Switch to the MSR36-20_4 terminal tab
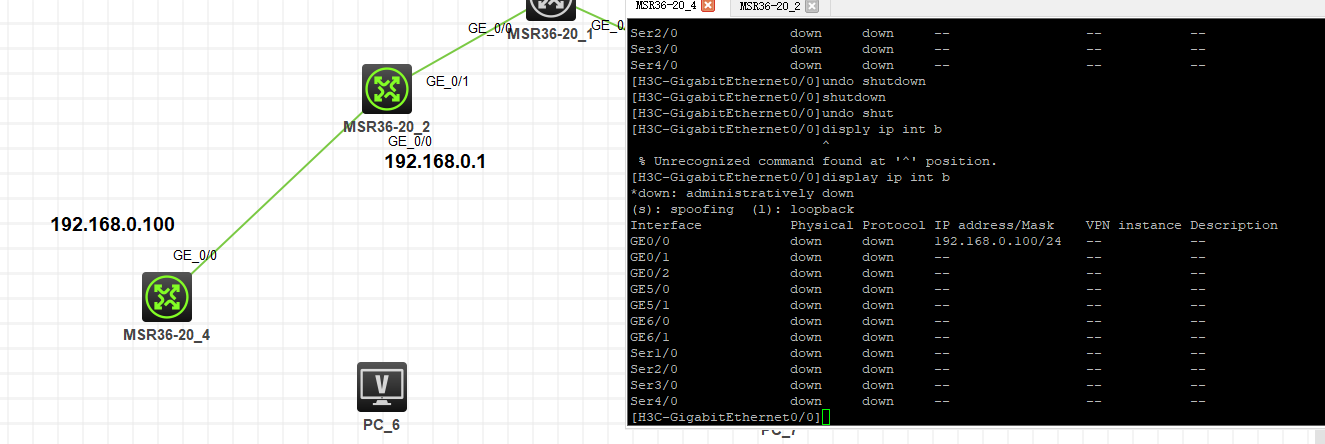Viewport: 1325px width, 444px height. coord(666,6)
